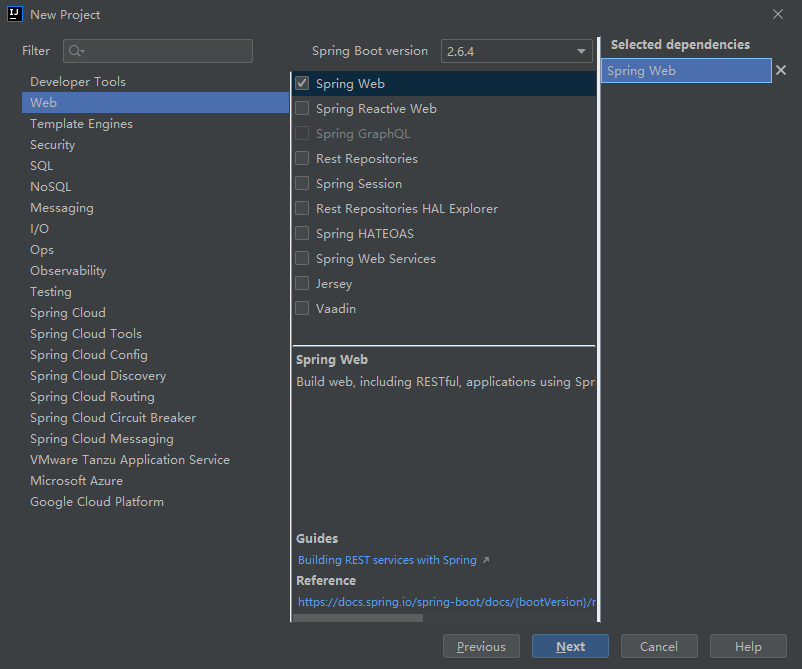Select the Jersey checkbox
Viewport: 802px width, 669px height.
[x=302, y=283]
